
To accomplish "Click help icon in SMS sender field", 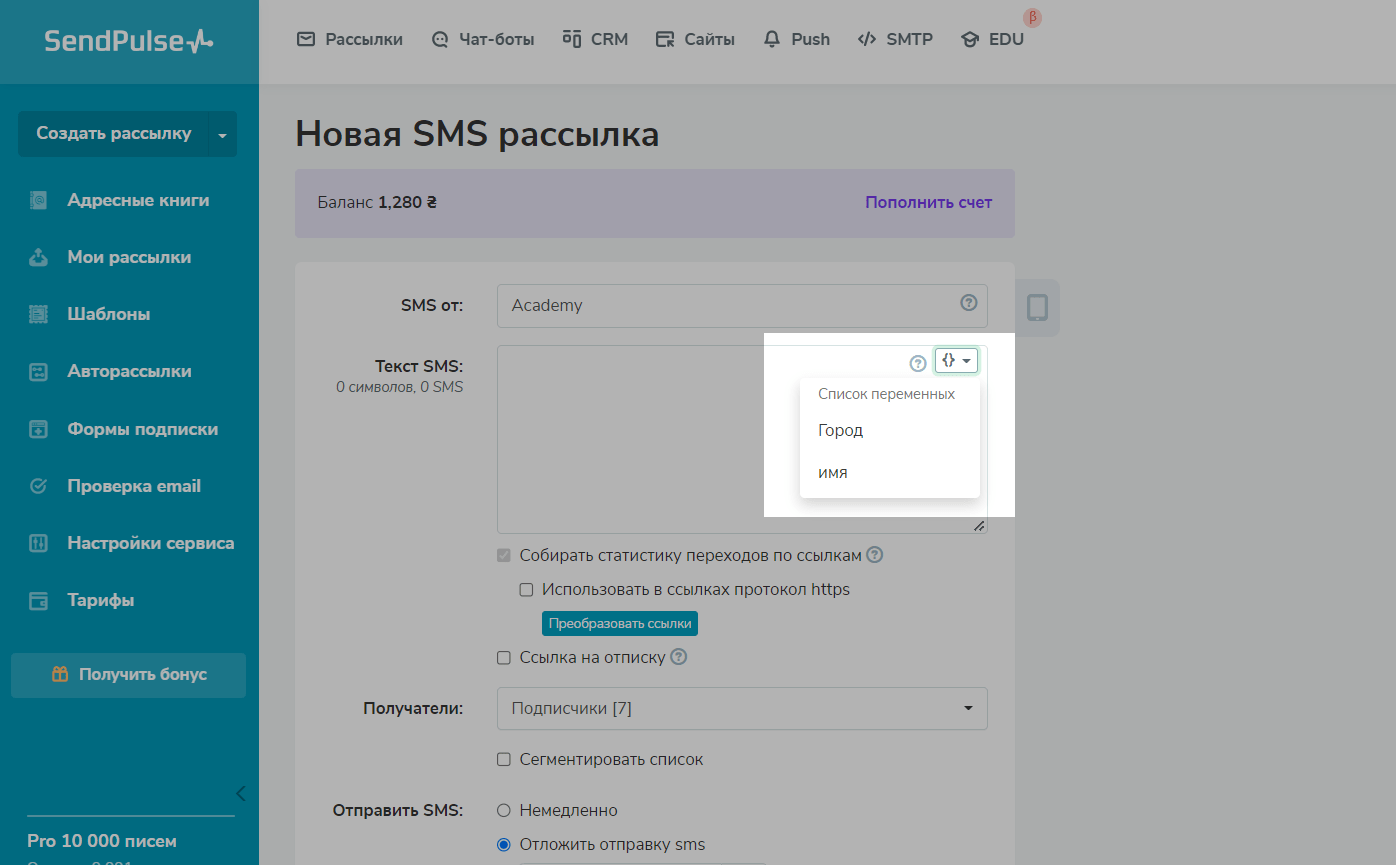I will [968, 303].
